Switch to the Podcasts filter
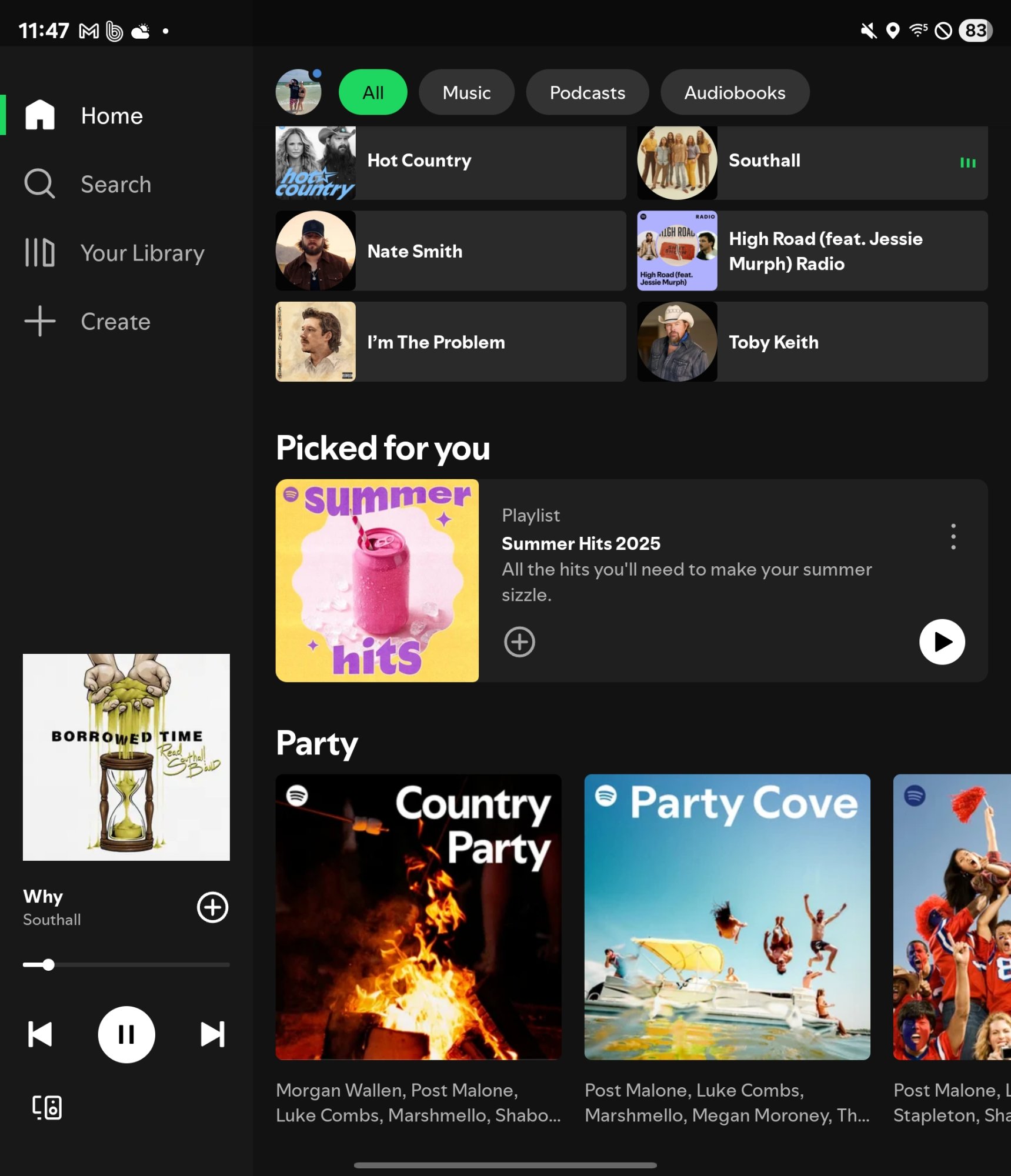The image size is (1011, 1176). 586,92
